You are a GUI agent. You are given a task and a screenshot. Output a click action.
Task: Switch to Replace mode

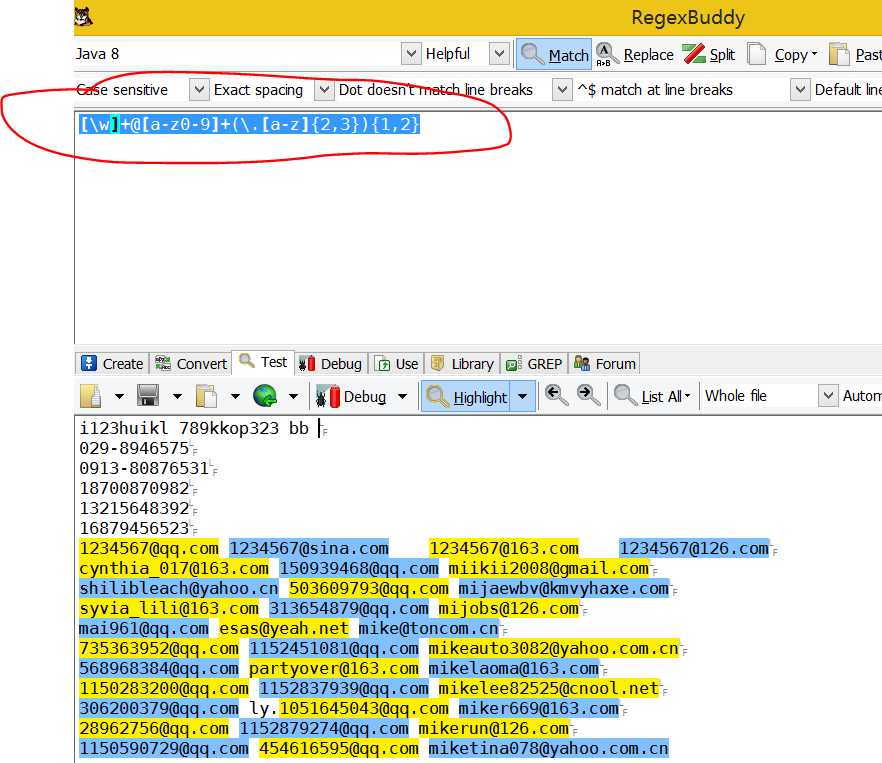click(x=635, y=55)
